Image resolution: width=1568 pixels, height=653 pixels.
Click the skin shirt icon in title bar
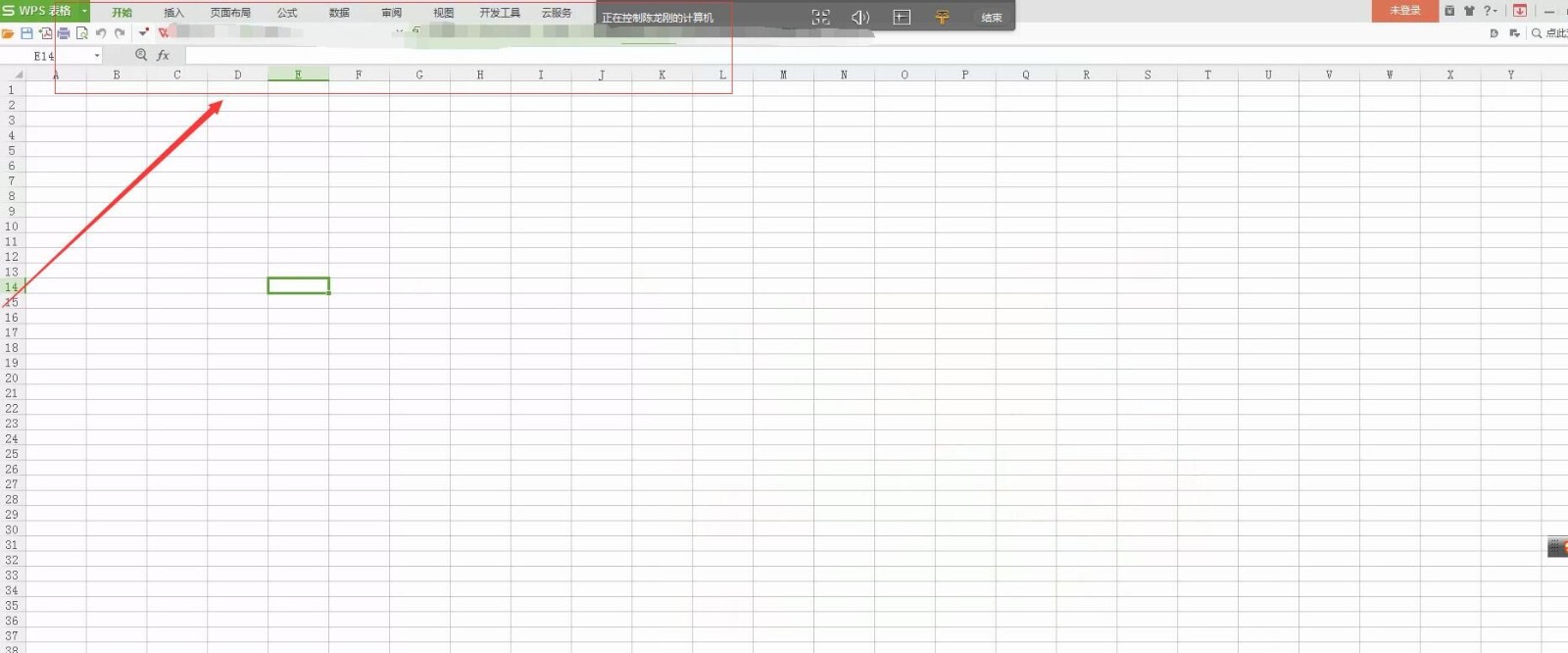(1469, 10)
